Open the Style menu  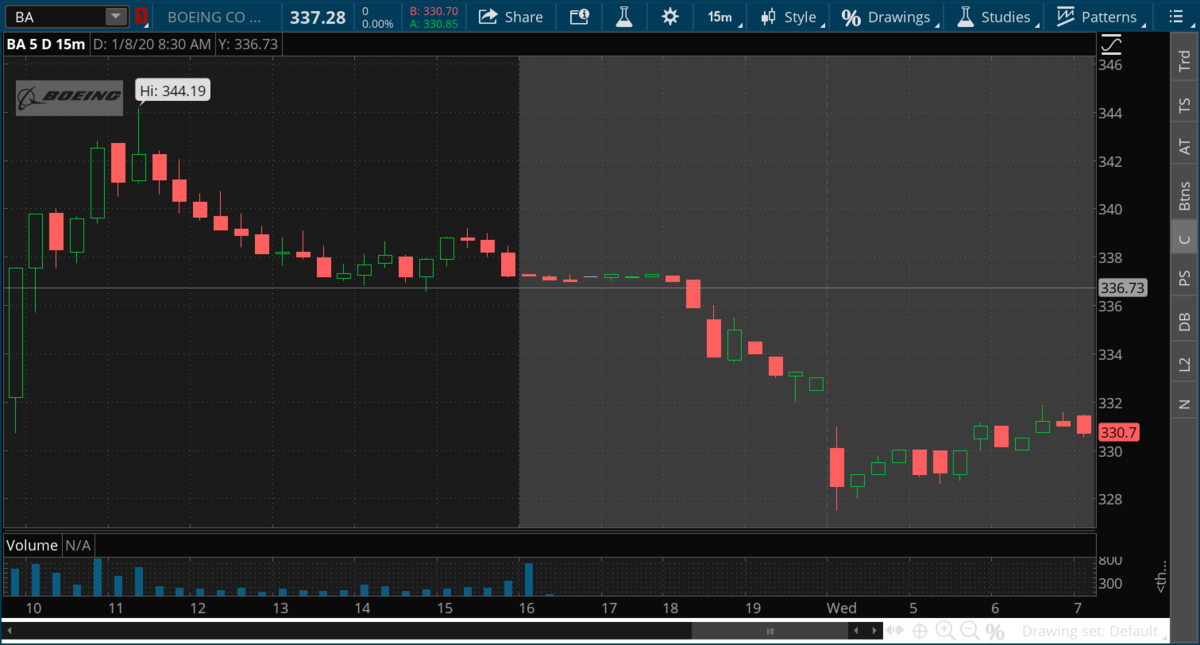pyautogui.click(x=789, y=17)
